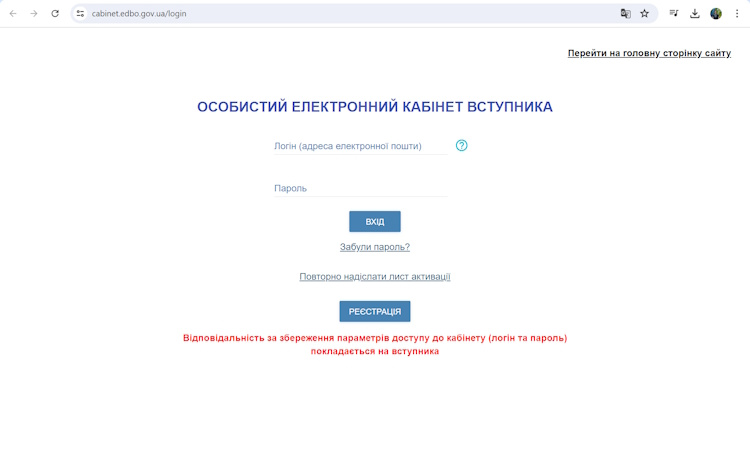Image resolution: width=750 pixels, height=452 pixels.
Task: Open the media control playlist icon
Action: click(x=673, y=13)
